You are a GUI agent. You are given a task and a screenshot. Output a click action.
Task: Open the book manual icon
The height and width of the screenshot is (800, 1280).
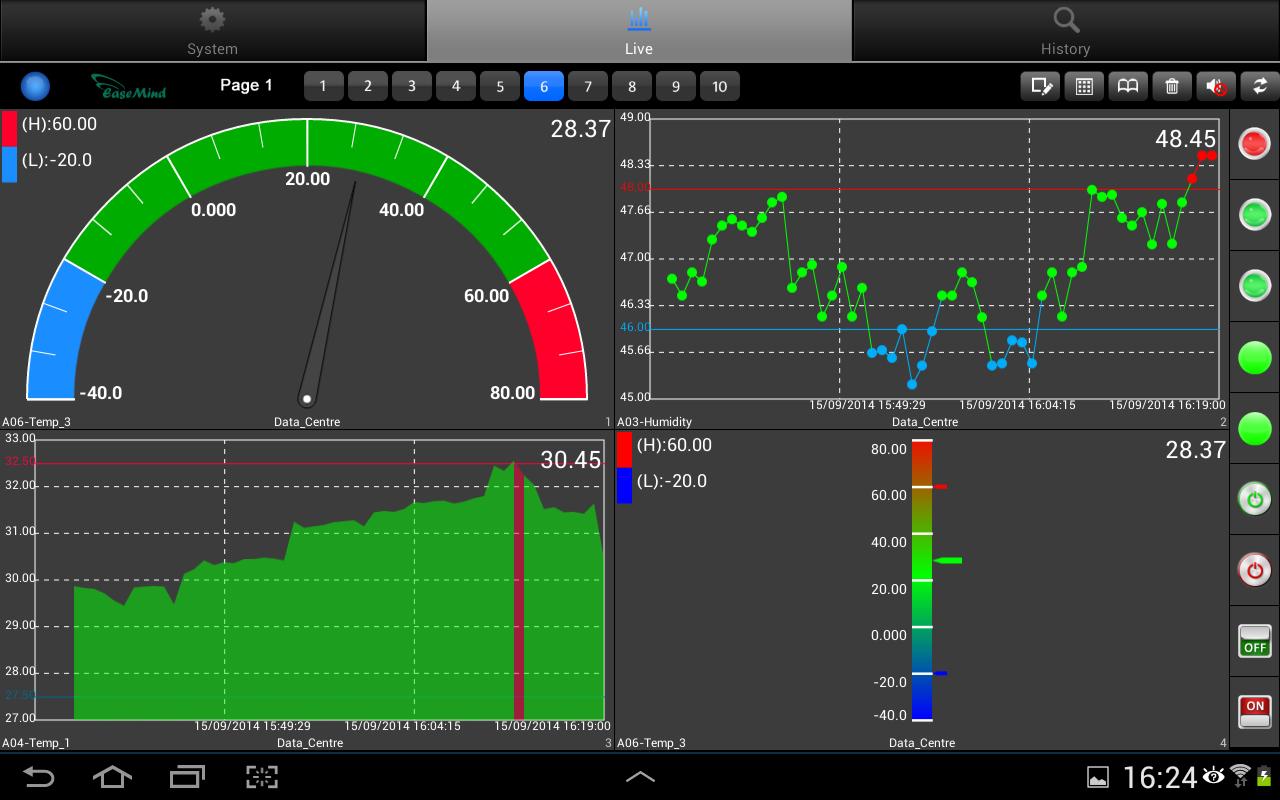(1128, 86)
